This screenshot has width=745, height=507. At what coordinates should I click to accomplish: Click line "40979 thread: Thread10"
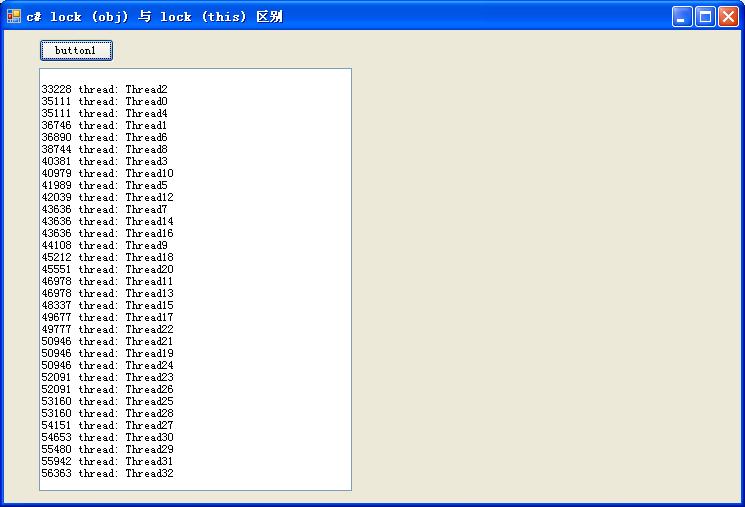tap(107, 173)
